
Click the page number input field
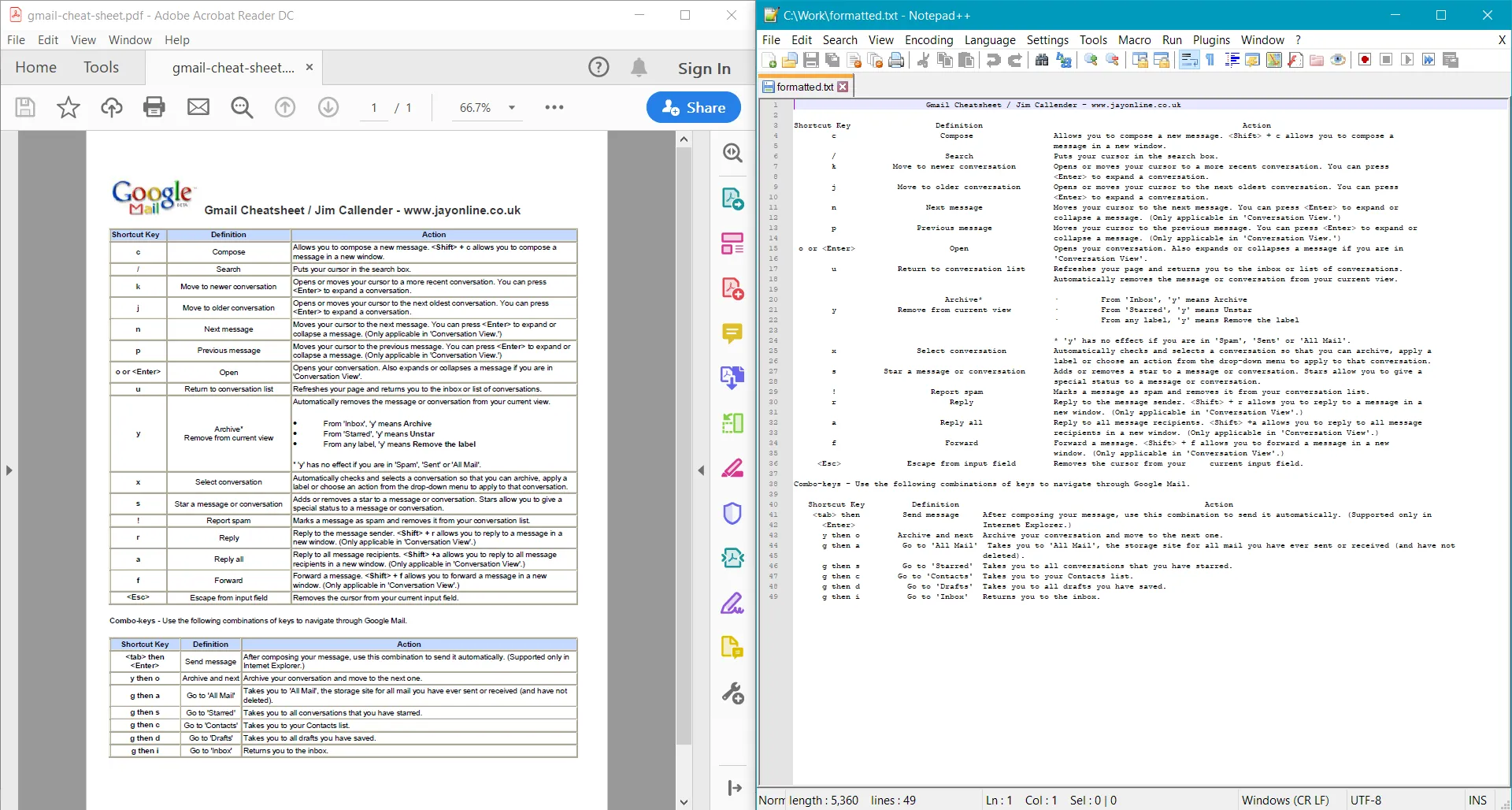coord(374,108)
